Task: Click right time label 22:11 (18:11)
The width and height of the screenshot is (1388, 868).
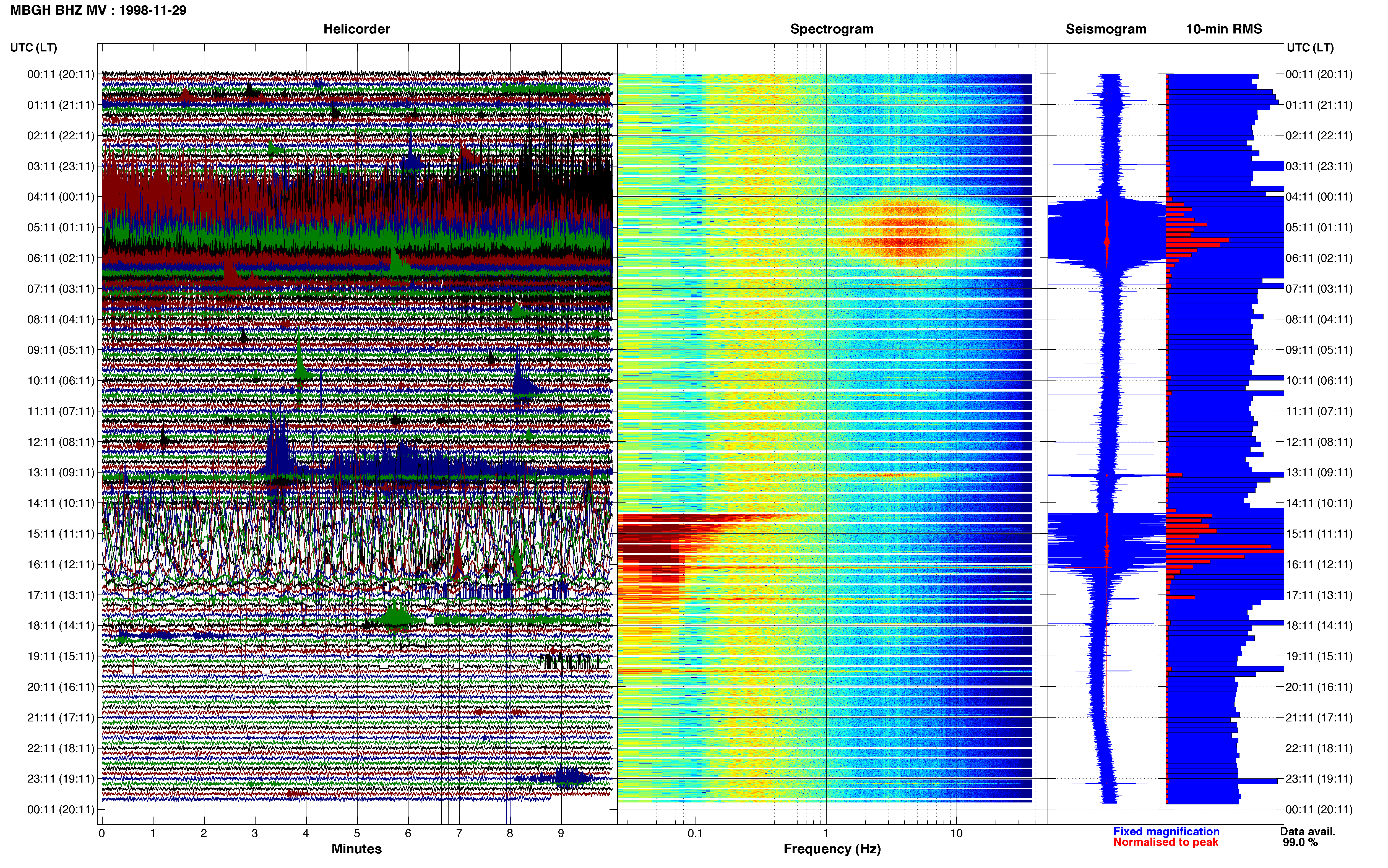Action: (x=1319, y=748)
